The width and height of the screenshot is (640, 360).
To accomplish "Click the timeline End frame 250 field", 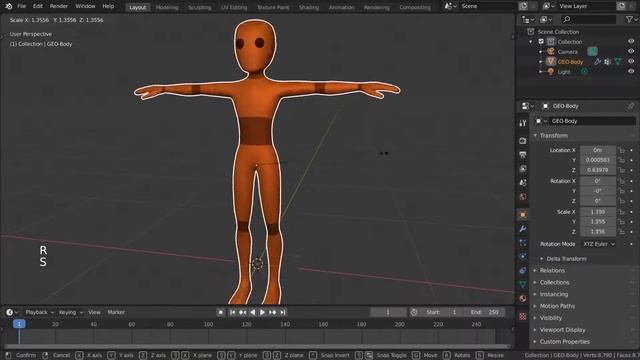I will tap(484, 312).
